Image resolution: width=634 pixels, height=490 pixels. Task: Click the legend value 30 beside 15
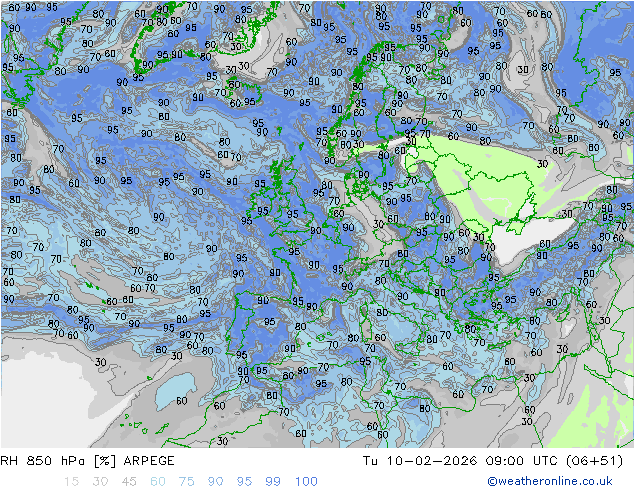pyautogui.click(x=100, y=481)
